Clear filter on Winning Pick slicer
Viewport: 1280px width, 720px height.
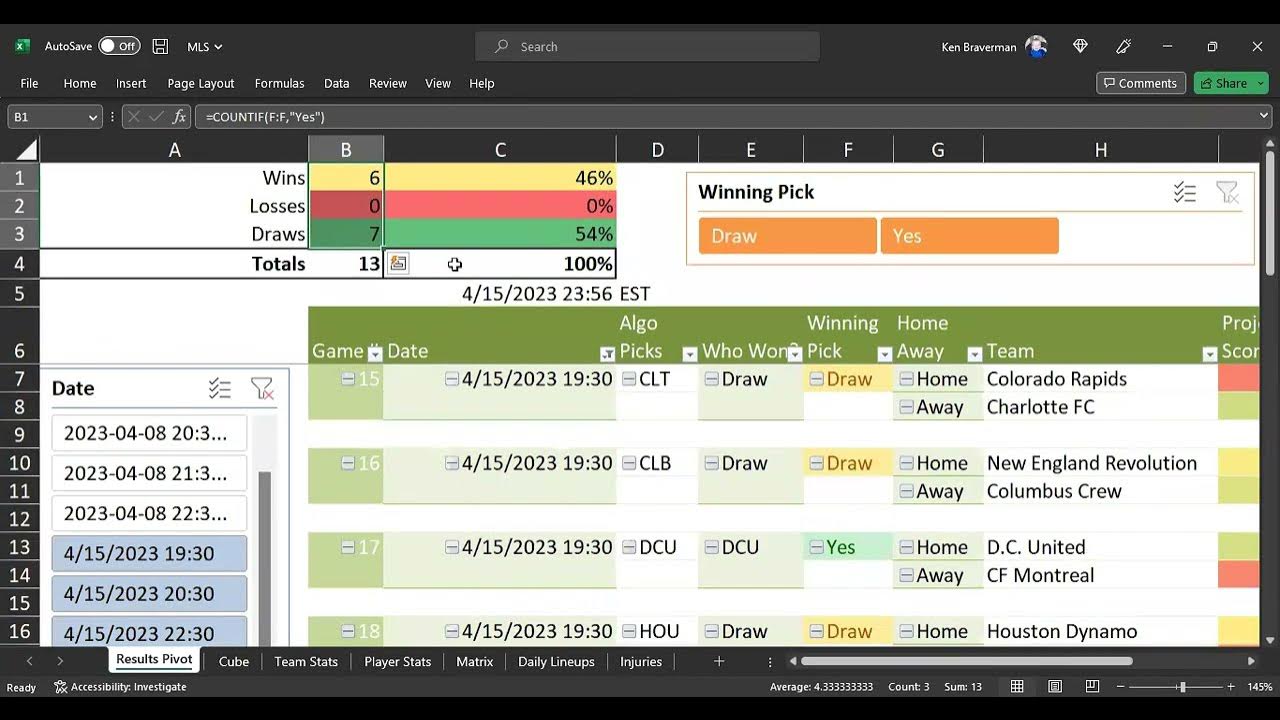pyautogui.click(x=1228, y=192)
